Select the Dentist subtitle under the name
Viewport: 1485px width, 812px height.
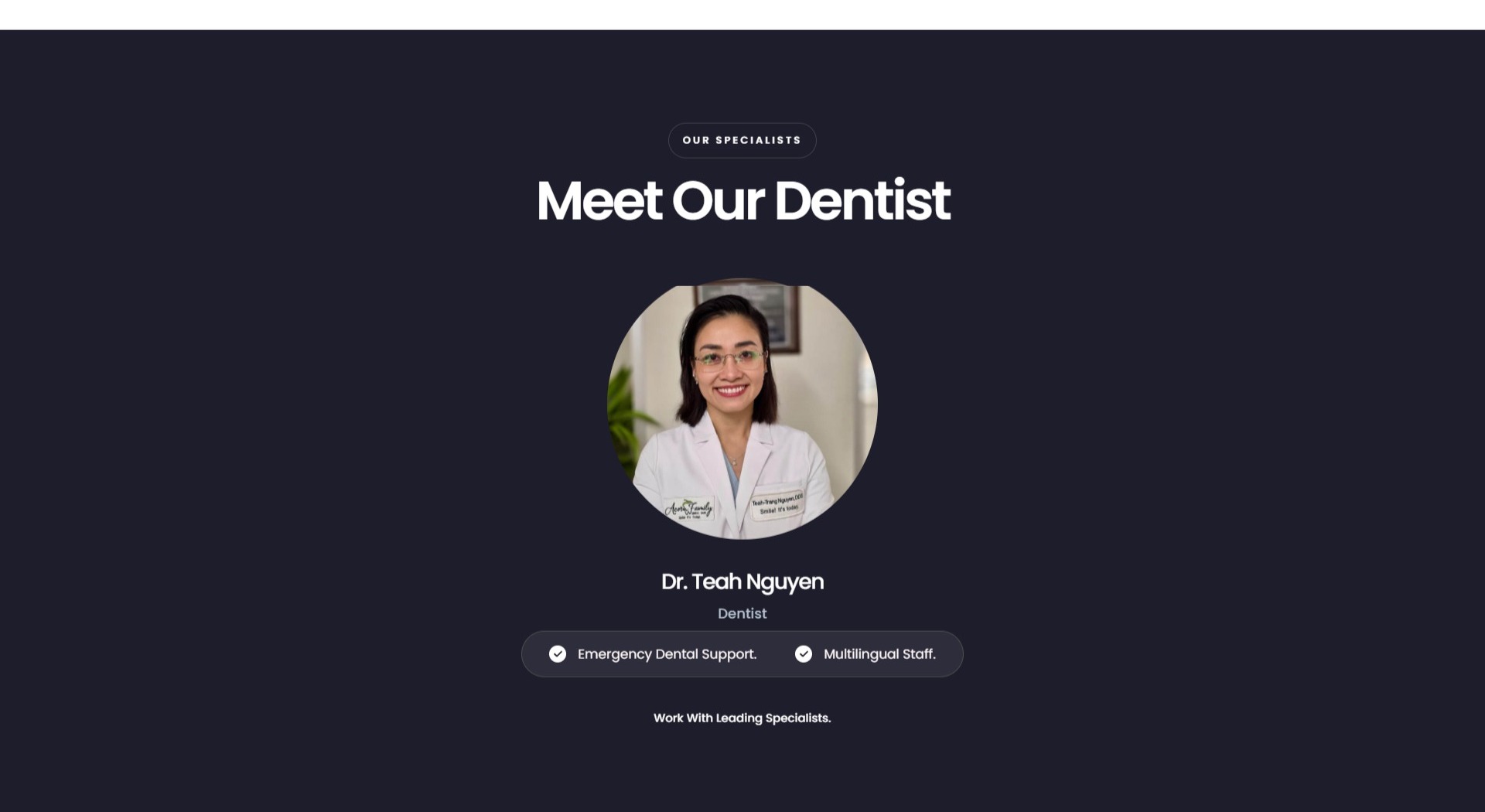[742, 613]
